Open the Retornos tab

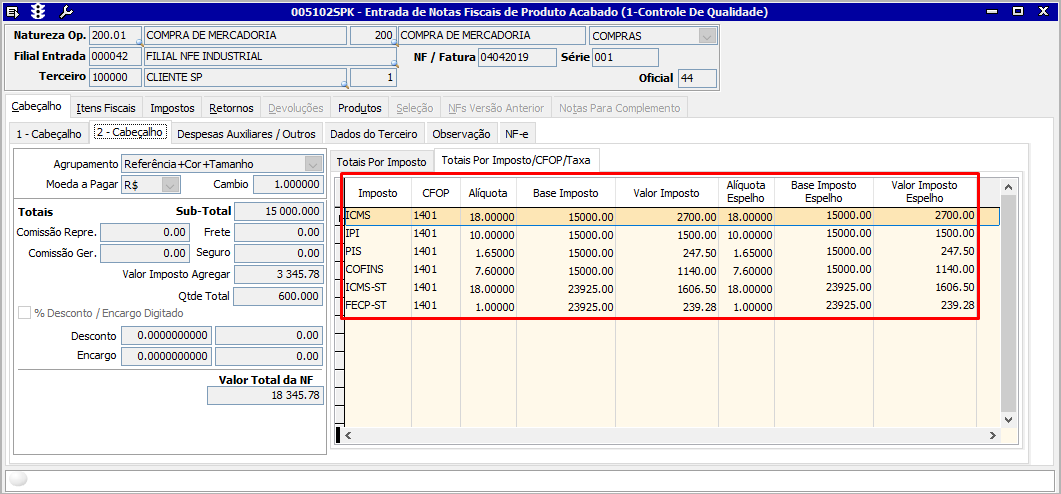coord(231,108)
